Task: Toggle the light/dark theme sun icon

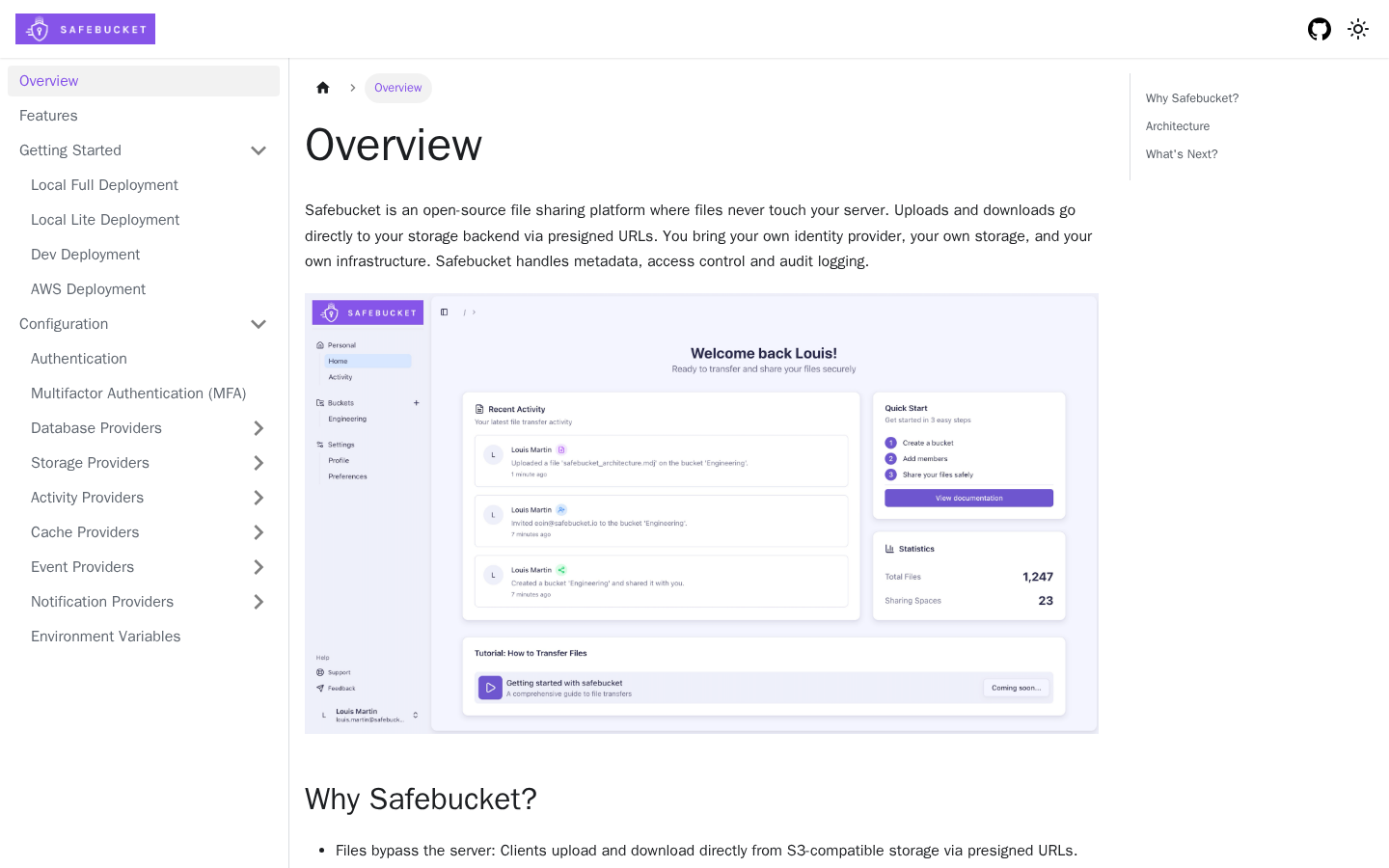Action: click(x=1358, y=29)
